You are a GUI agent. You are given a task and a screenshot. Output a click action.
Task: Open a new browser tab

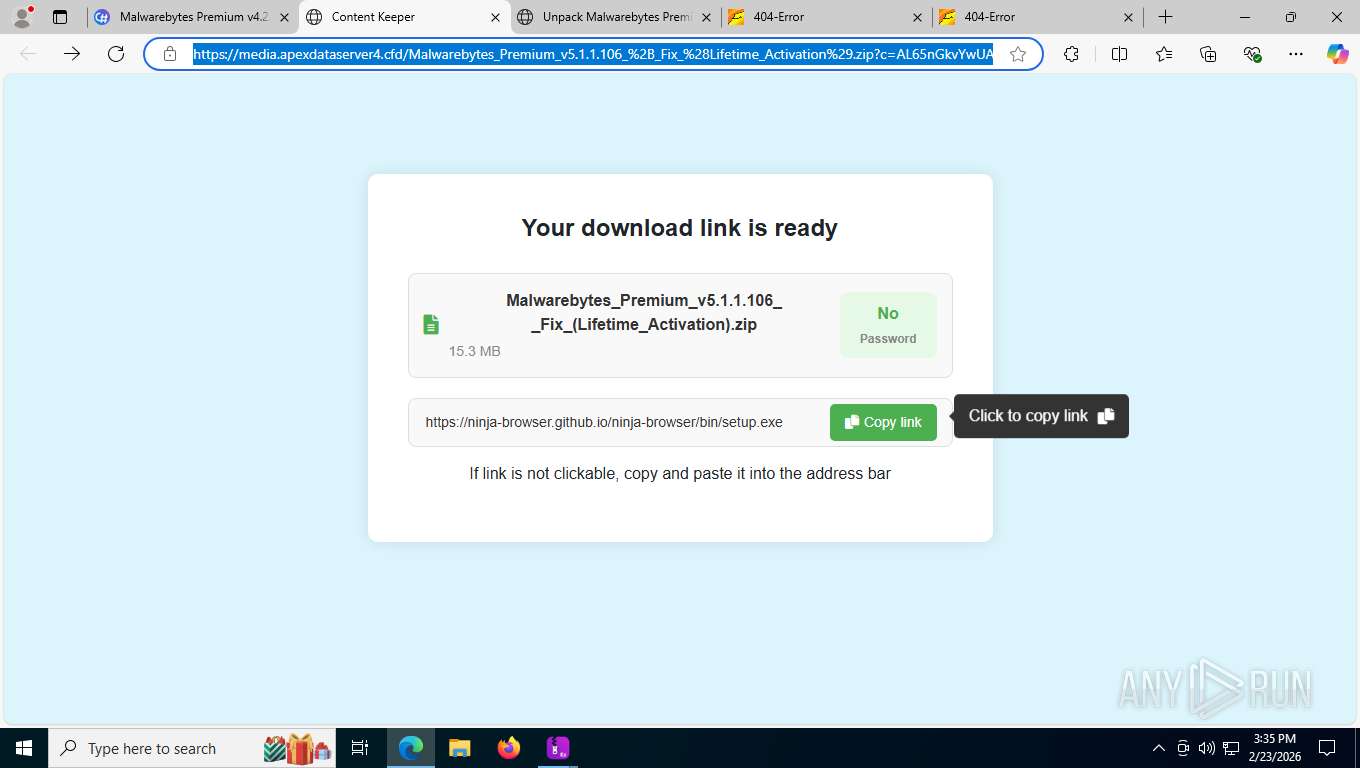pos(1165,17)
